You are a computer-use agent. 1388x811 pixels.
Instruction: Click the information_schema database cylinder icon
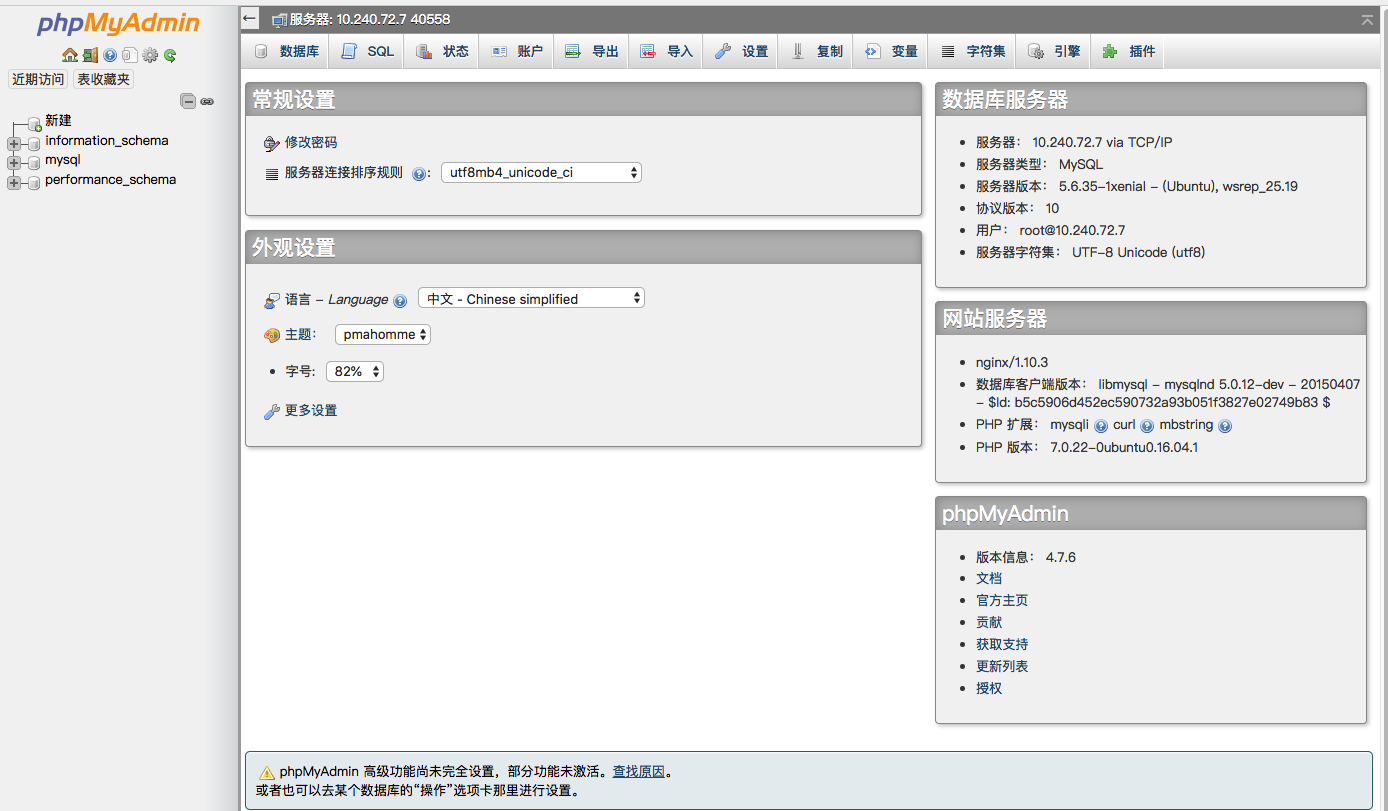point(35,142)
